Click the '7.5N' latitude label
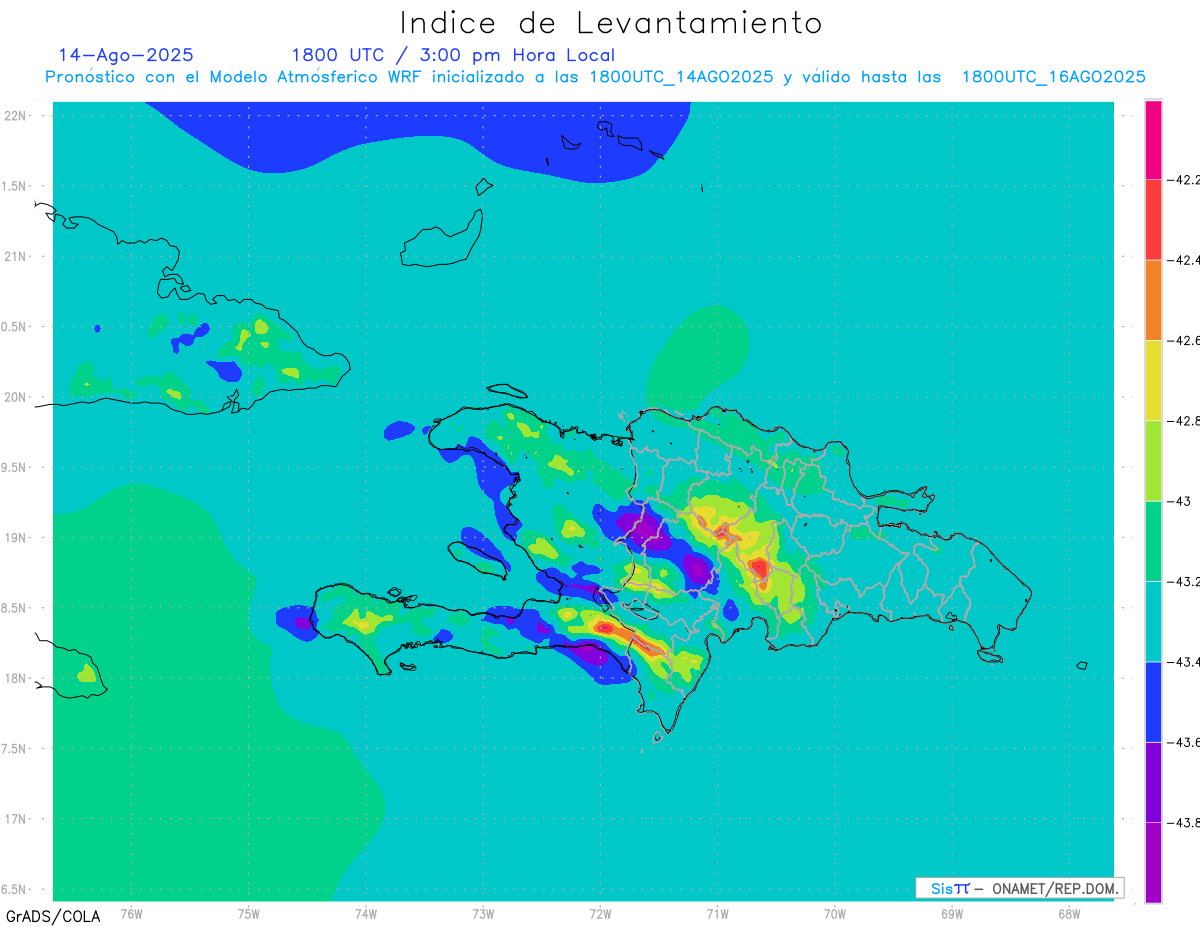This screenshot has height=927, width=1200. coord(15,749)
